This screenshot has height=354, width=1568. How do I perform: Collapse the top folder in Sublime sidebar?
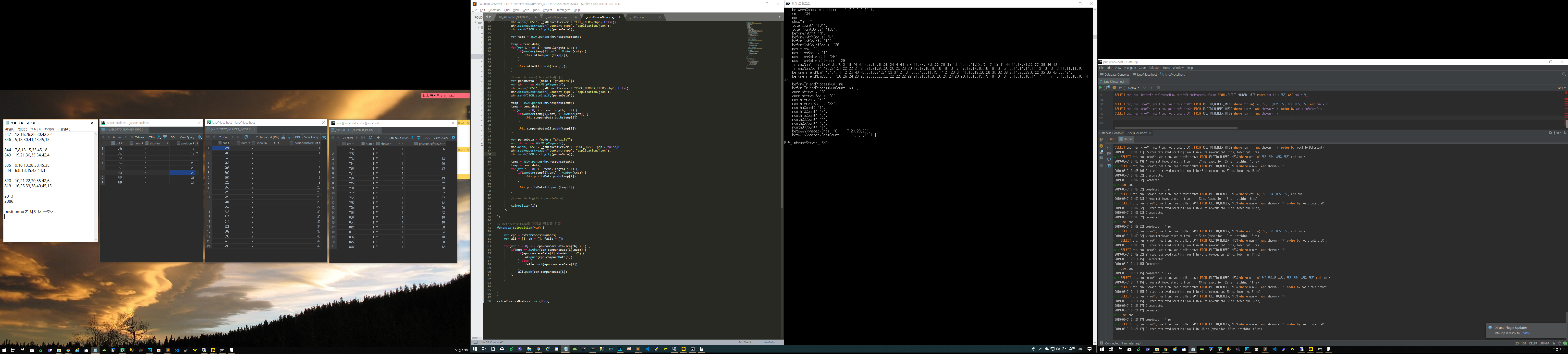tap(475, 22)
